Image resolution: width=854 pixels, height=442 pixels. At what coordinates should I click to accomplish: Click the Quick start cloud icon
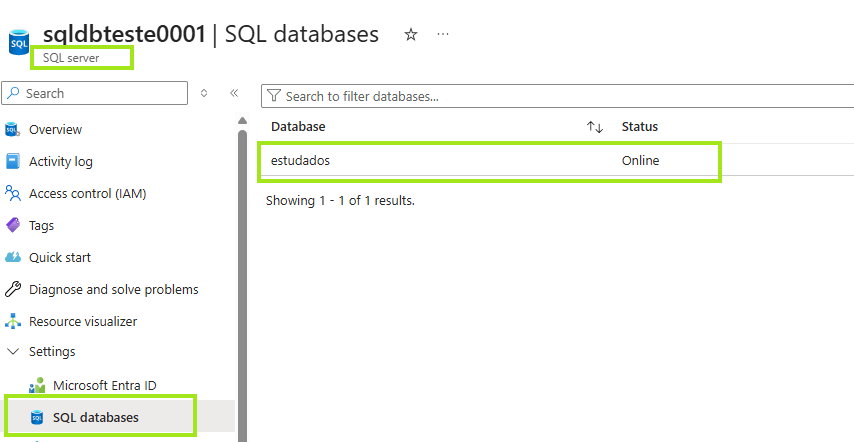tap(13, 257)
